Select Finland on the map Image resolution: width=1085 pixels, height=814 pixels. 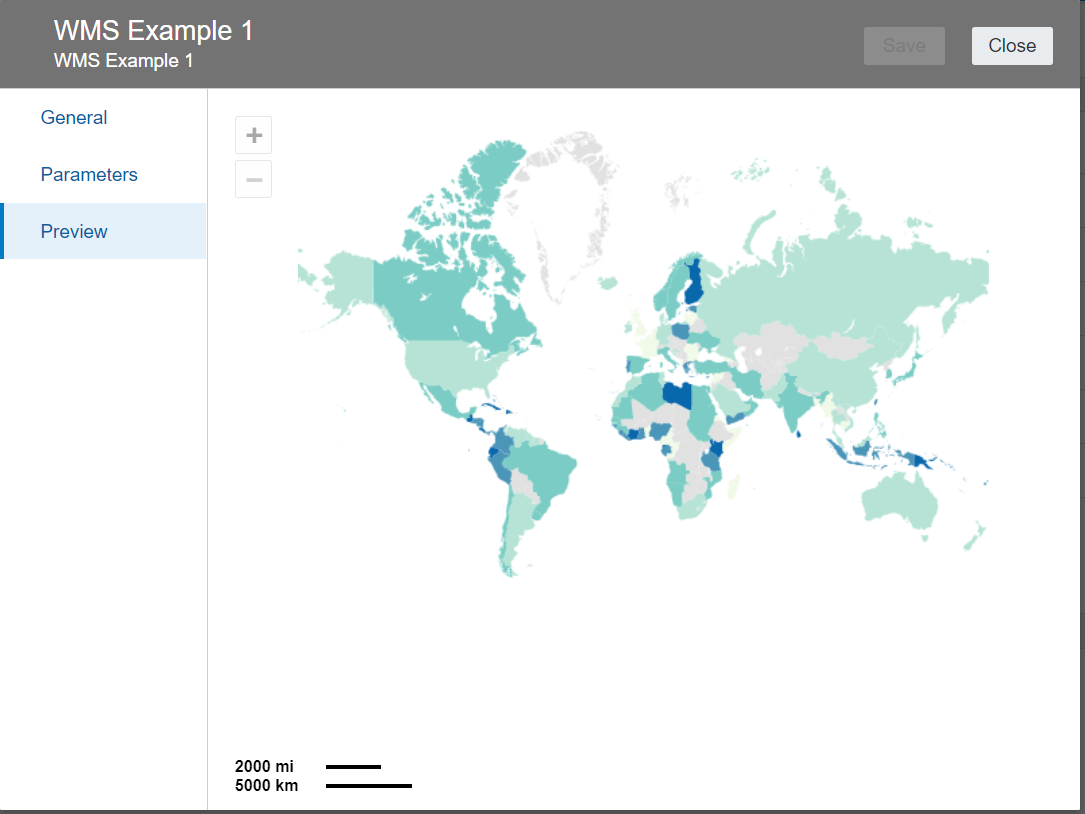[692, 280]
